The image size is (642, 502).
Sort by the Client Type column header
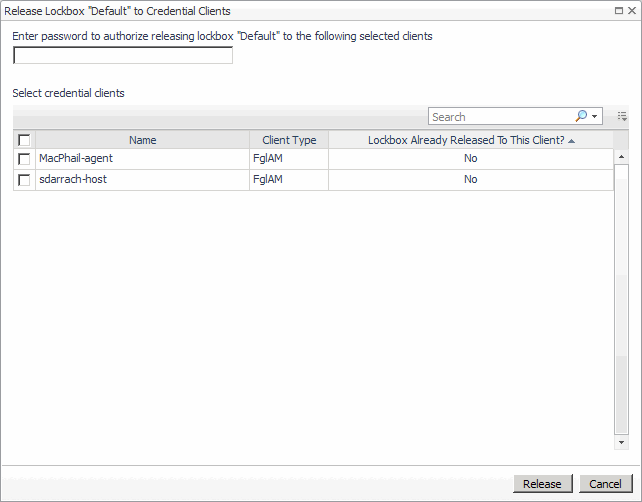[289, 141]
